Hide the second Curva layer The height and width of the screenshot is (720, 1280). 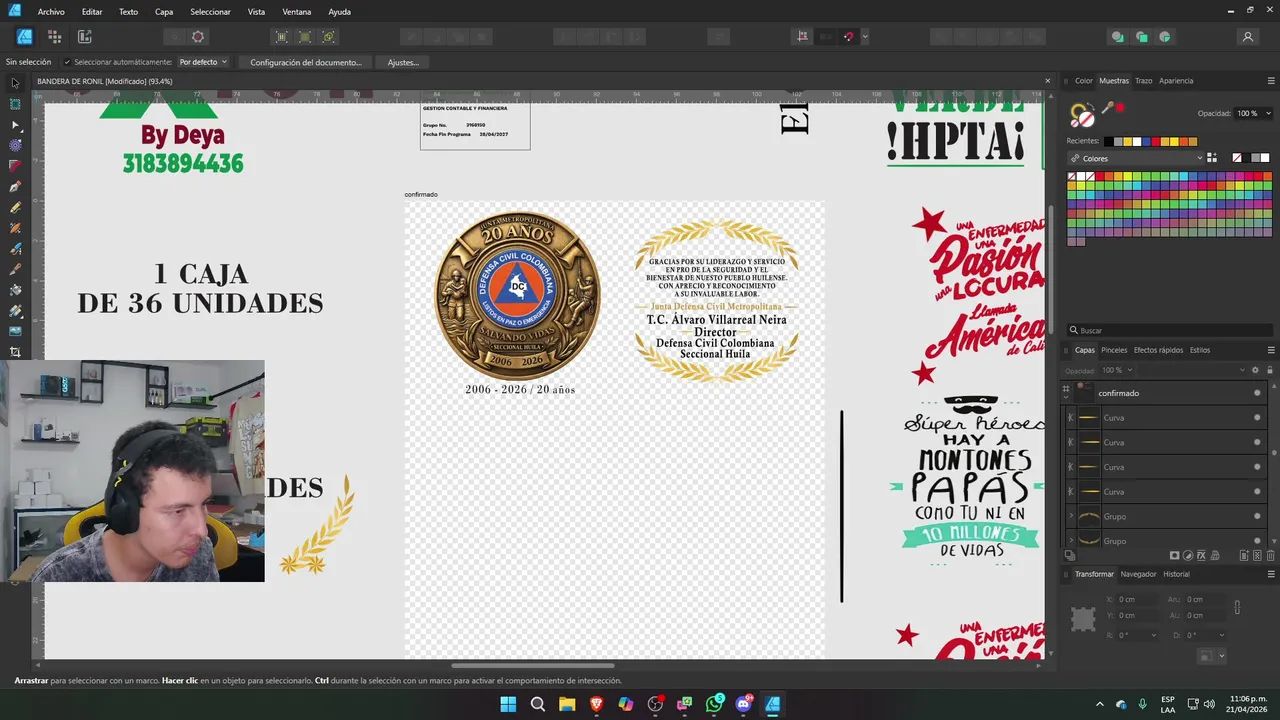[1257, 442]
